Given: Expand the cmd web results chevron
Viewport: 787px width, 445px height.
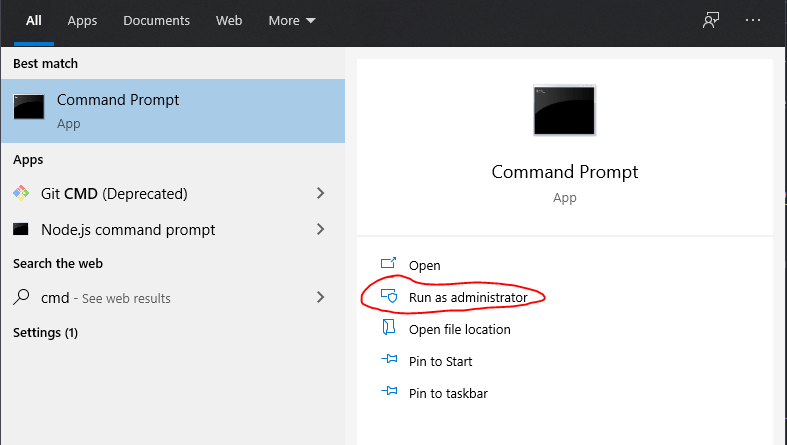Looking at the screenshot, I should (x=320, y=297).
